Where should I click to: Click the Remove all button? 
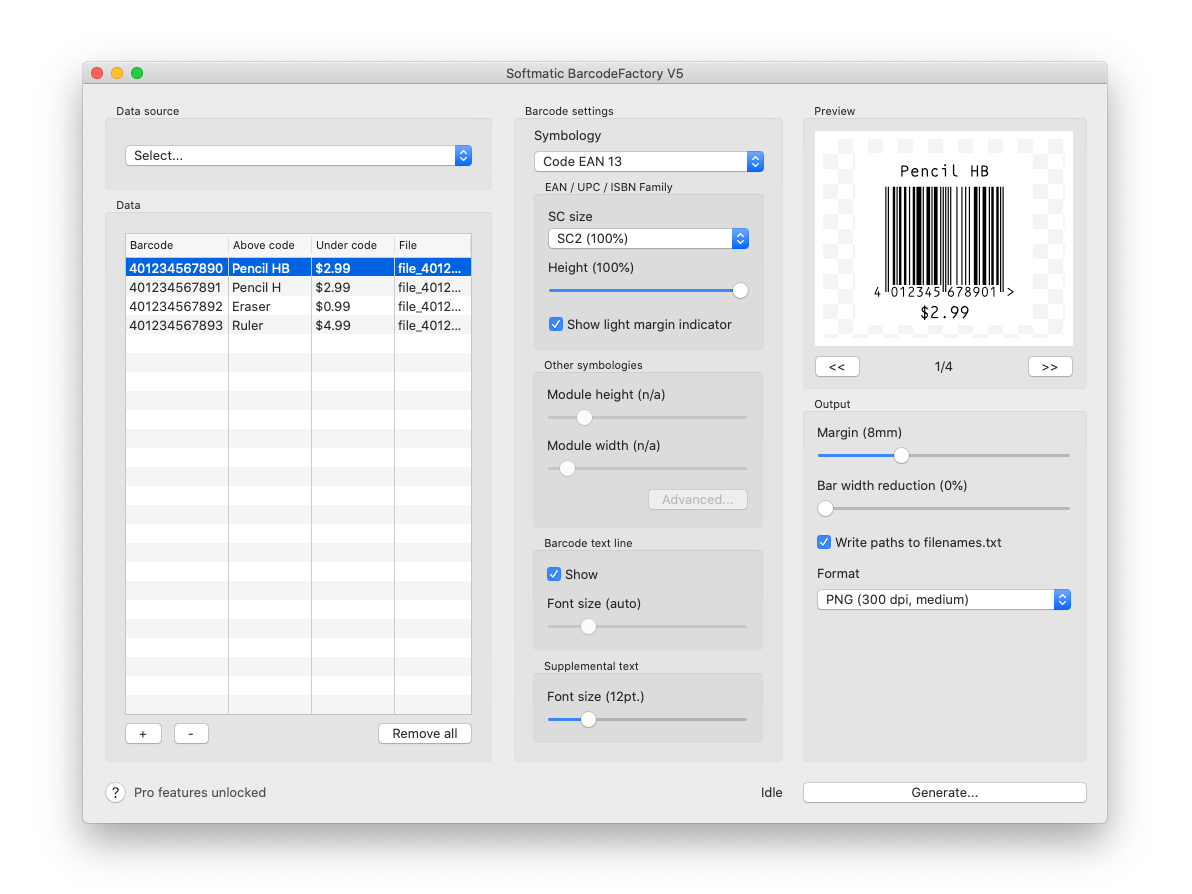click(424, 733)
